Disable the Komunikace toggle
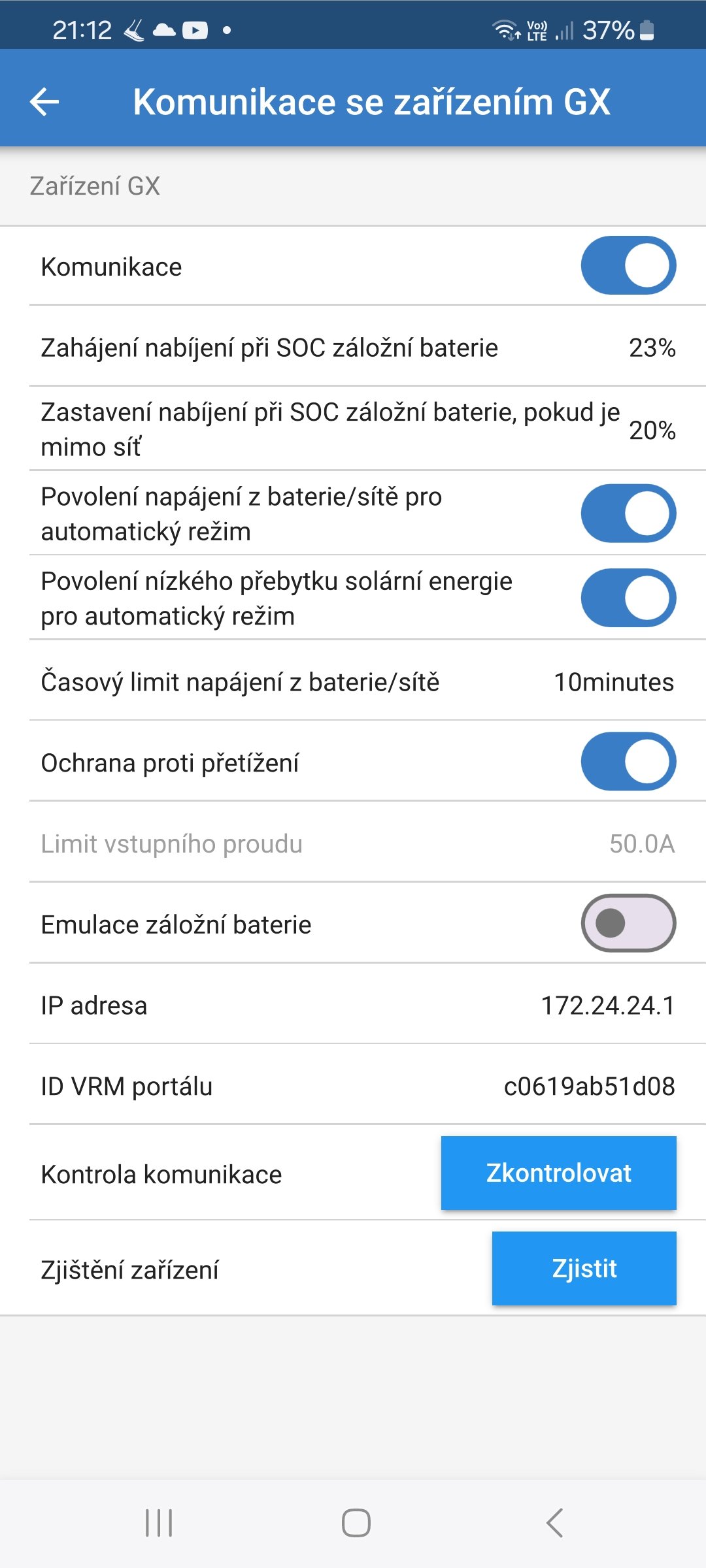 628,266
